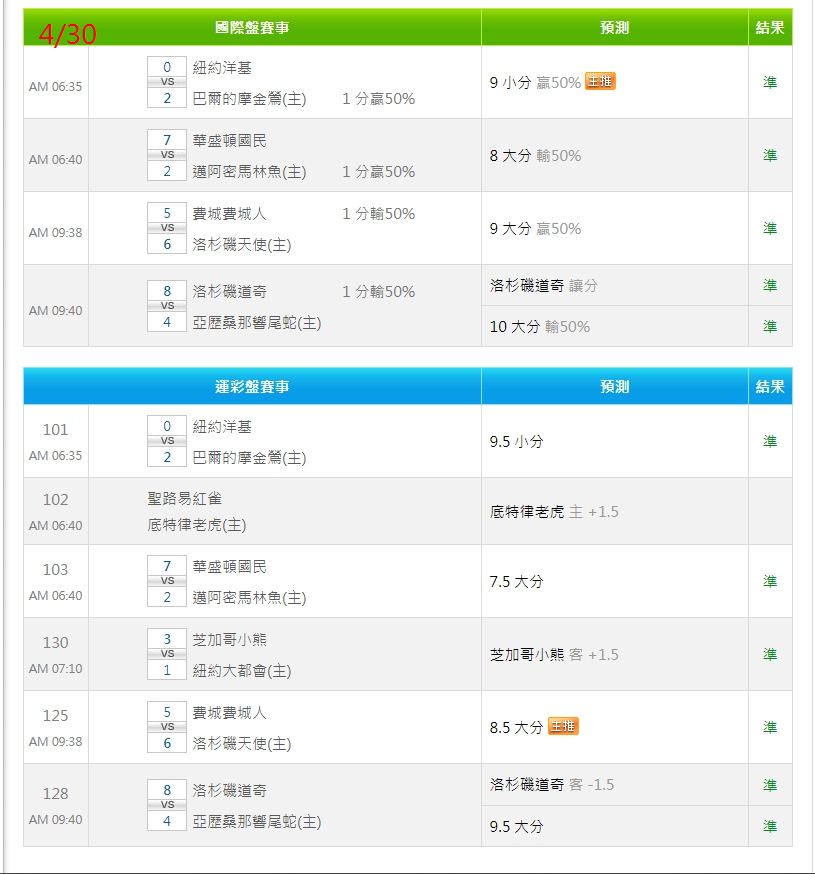Click 費城費城人 in game 125
Viewport: 815px width, 874px height.
(230, 712)
